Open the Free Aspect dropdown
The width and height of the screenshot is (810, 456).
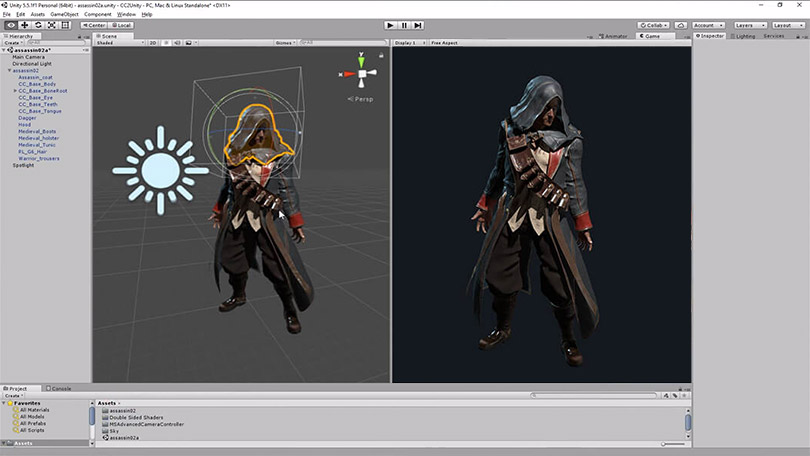(445, 43)
